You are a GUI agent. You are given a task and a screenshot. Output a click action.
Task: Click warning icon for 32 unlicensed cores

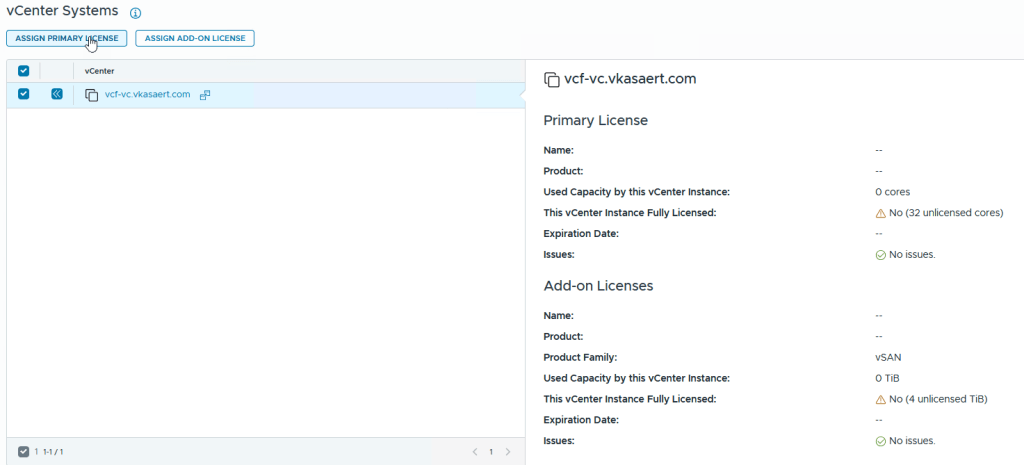[880, 213]
